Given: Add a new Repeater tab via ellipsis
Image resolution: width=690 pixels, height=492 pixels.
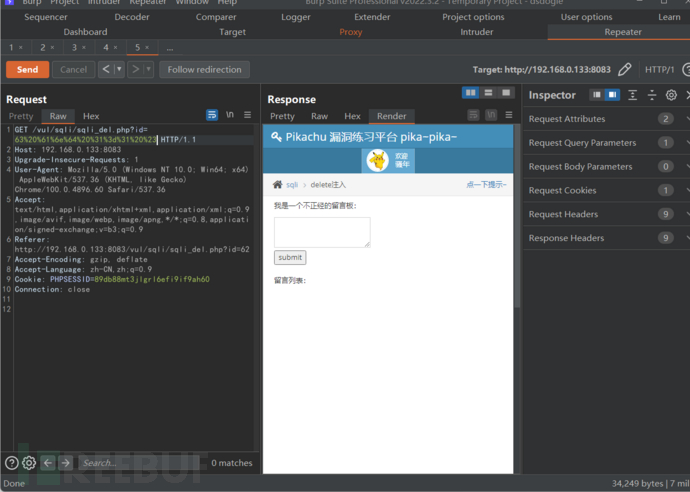Looking at the screenshot, I should coord(170,48).
